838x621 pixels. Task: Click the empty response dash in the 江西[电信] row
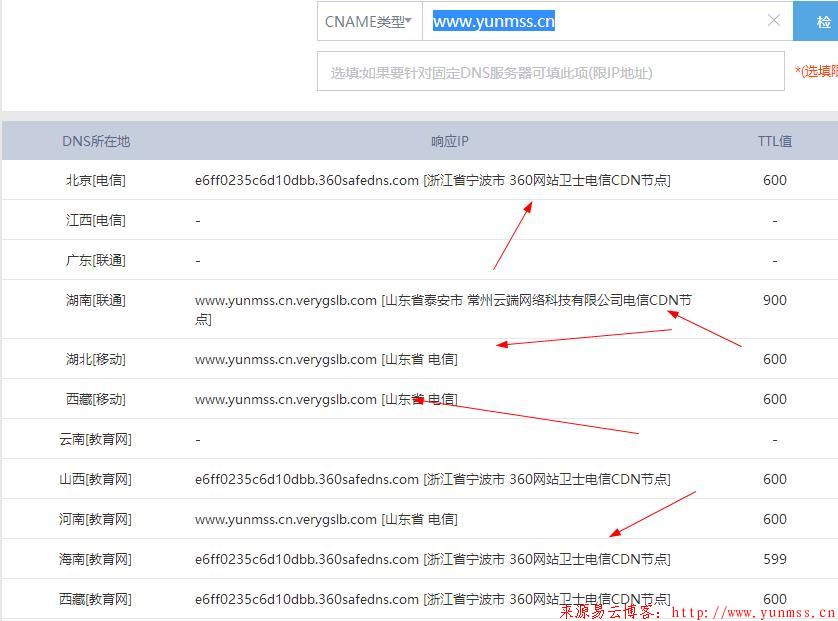coord(198,221)
